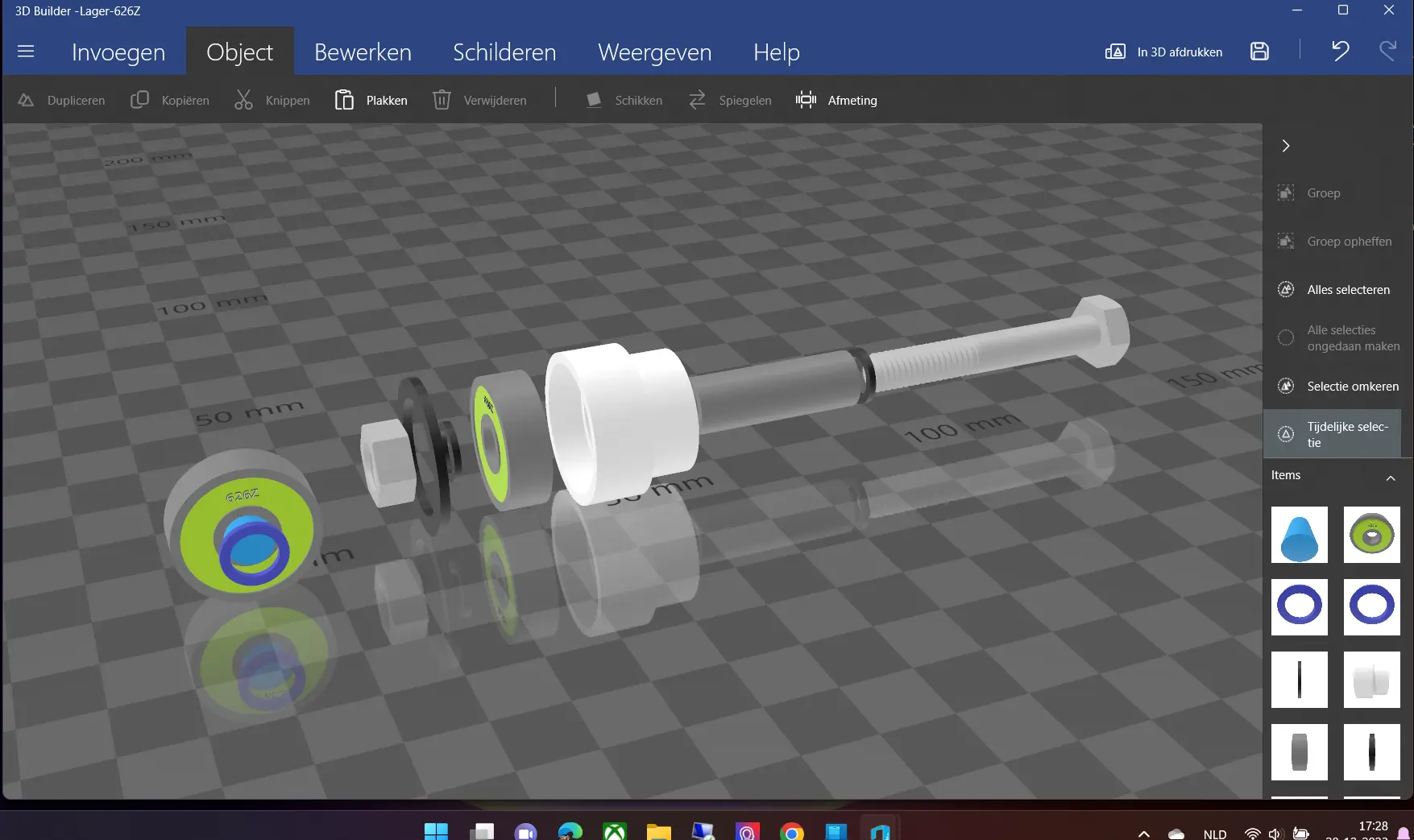
Task: Switch to the Bewerken tab
Action: point(363,52)
